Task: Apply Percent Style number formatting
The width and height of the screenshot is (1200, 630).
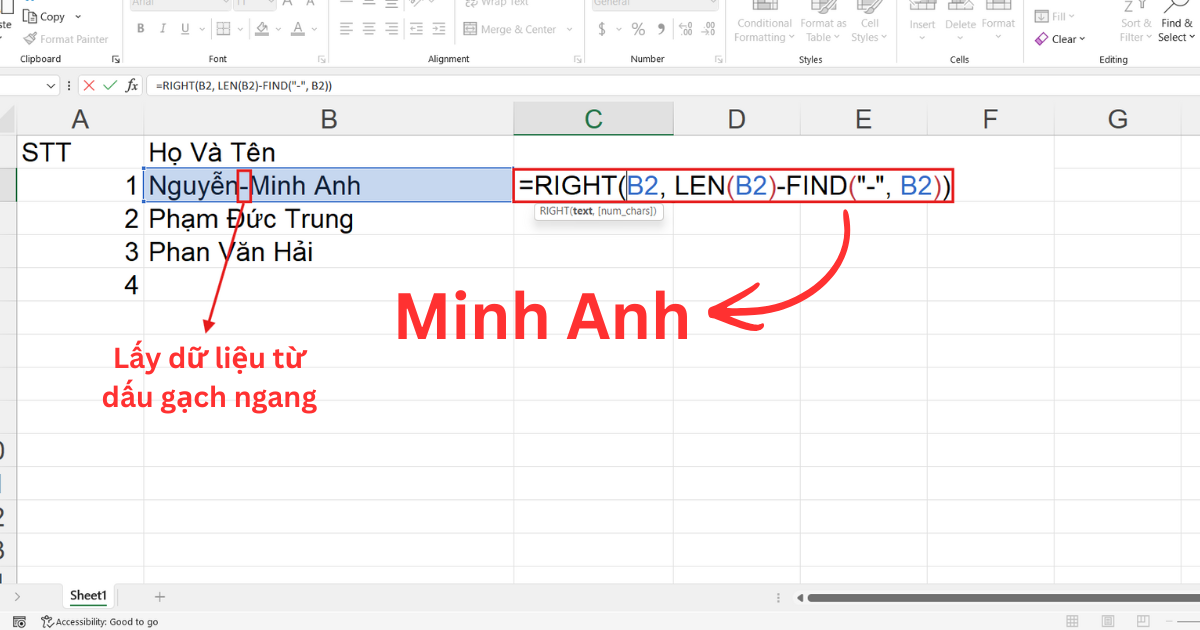Action: 637,28
